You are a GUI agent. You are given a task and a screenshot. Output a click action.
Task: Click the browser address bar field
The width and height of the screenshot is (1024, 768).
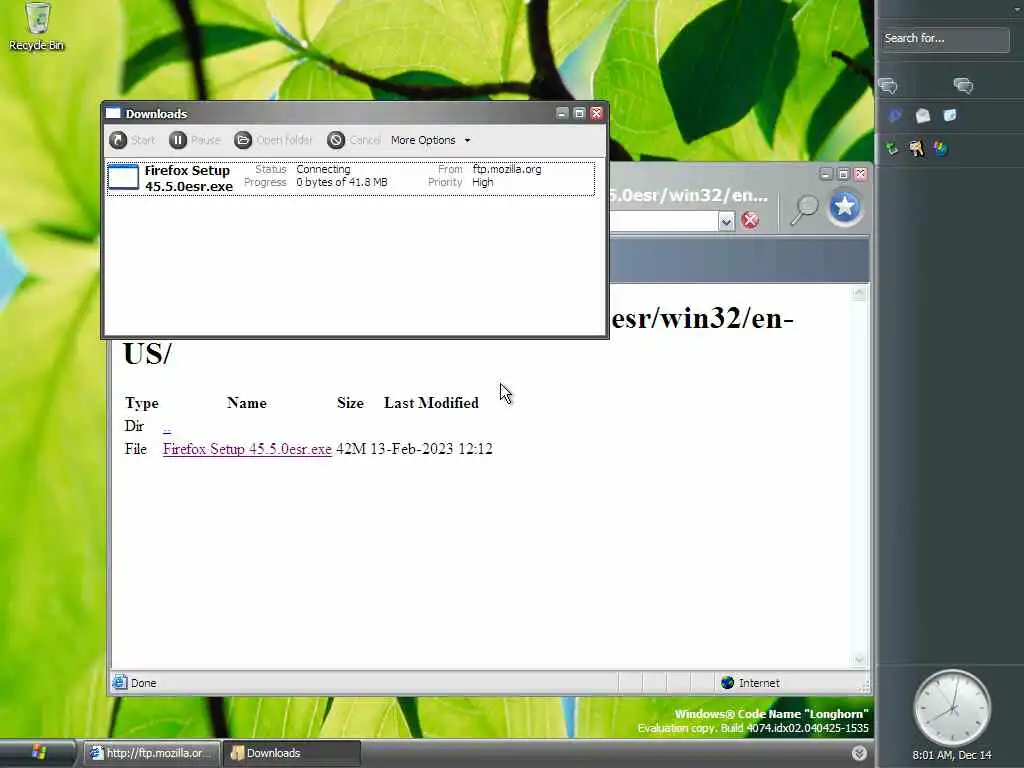tap(664, 222)
